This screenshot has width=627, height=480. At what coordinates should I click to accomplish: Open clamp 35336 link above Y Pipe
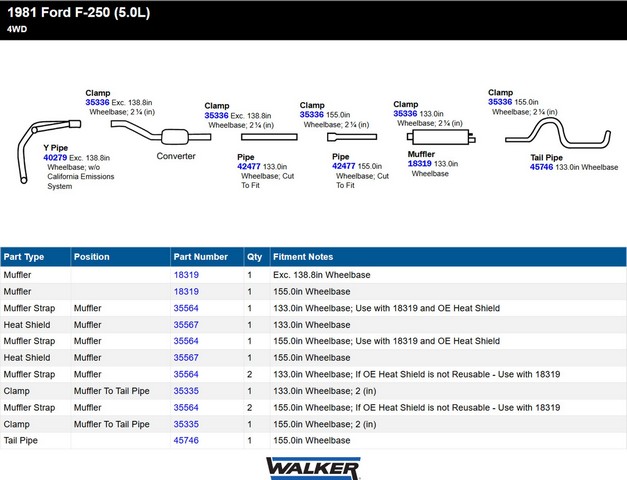point(97,102)
